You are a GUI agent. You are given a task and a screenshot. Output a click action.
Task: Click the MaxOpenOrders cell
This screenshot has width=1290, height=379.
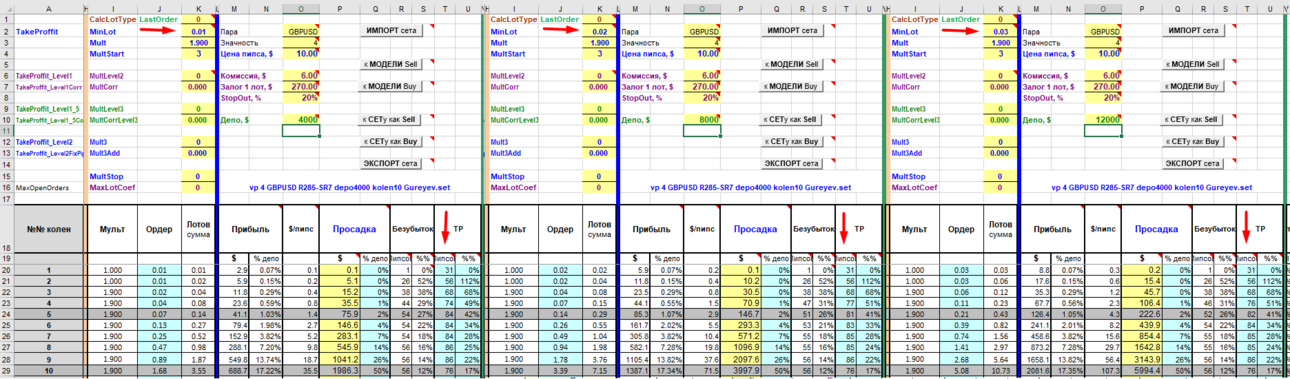pos(49,187)
